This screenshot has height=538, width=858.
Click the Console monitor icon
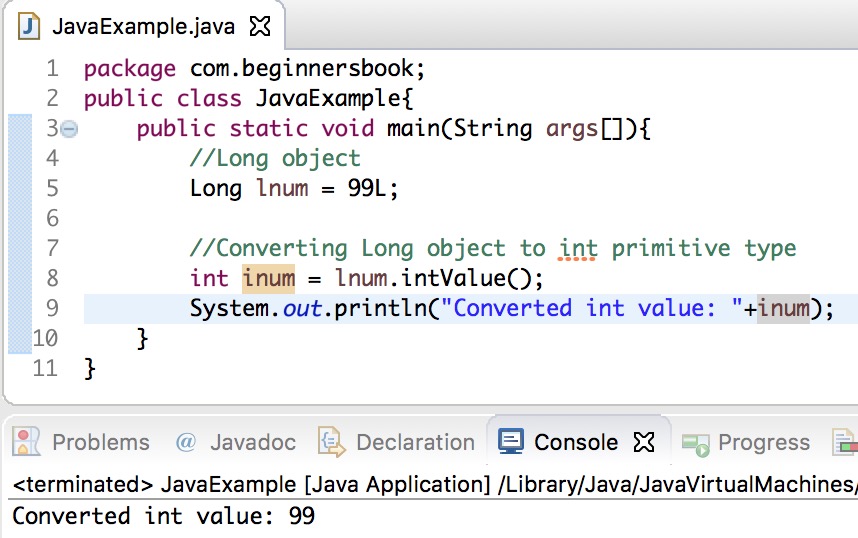pos(511,442)
